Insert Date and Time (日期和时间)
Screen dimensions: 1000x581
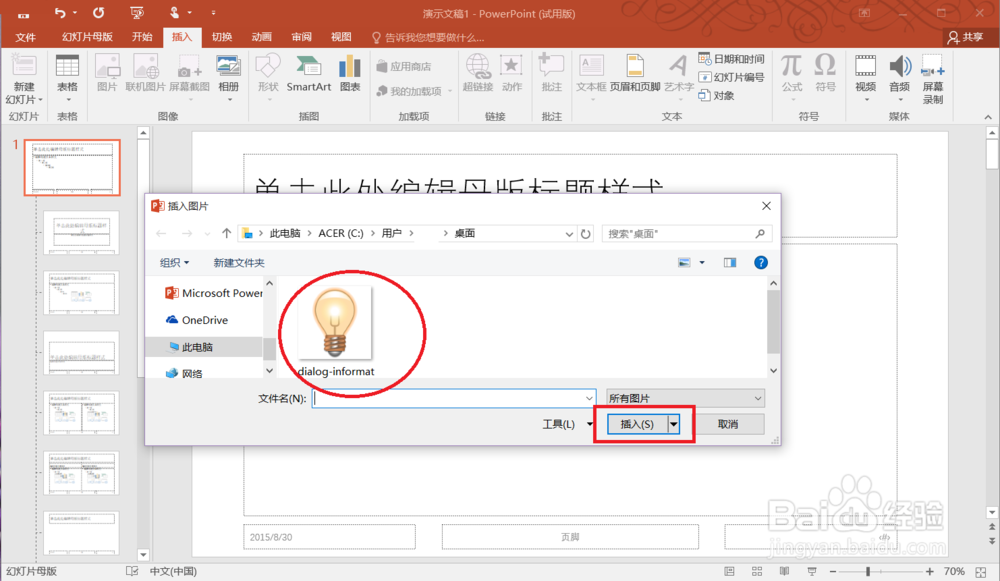pos(731,59)
